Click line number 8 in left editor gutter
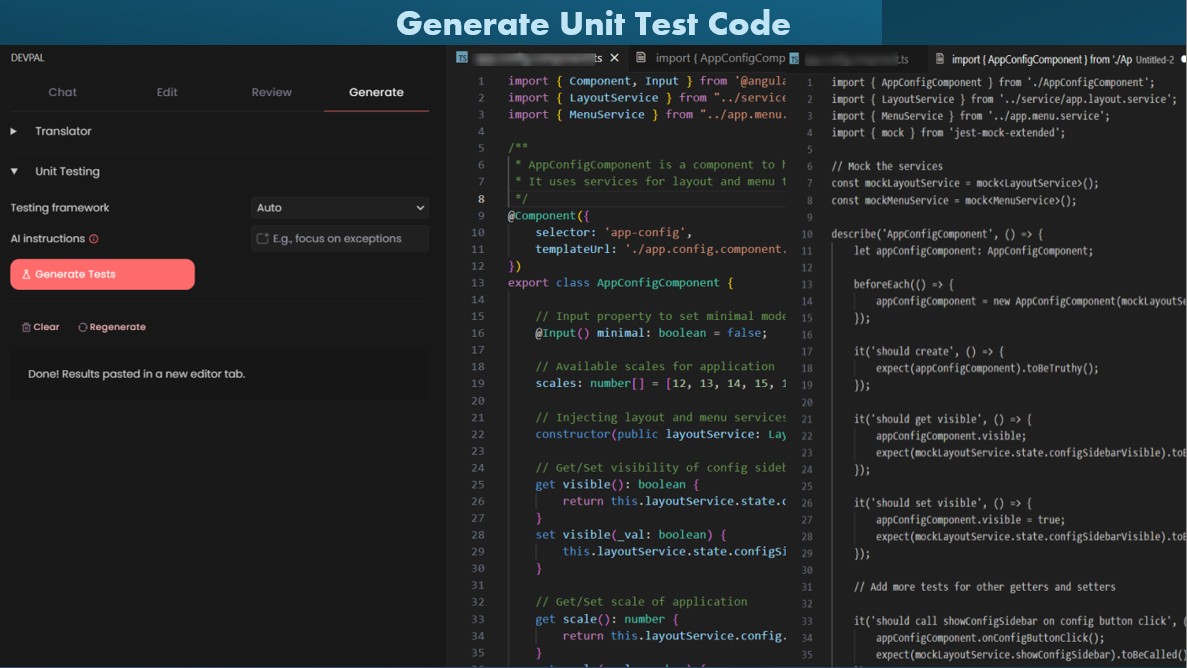Screen dimensions: 1187x668 [x=481, y=199]
